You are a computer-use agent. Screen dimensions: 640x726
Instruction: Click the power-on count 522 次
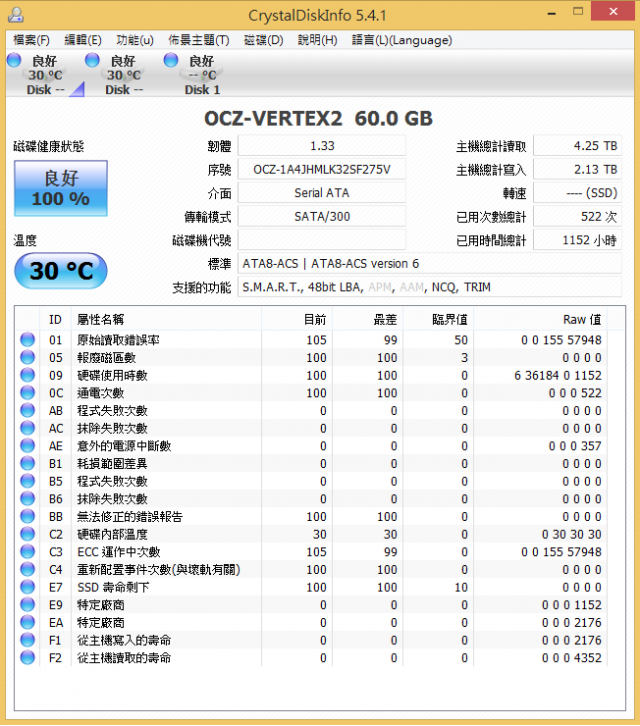[x=577, y=217]
